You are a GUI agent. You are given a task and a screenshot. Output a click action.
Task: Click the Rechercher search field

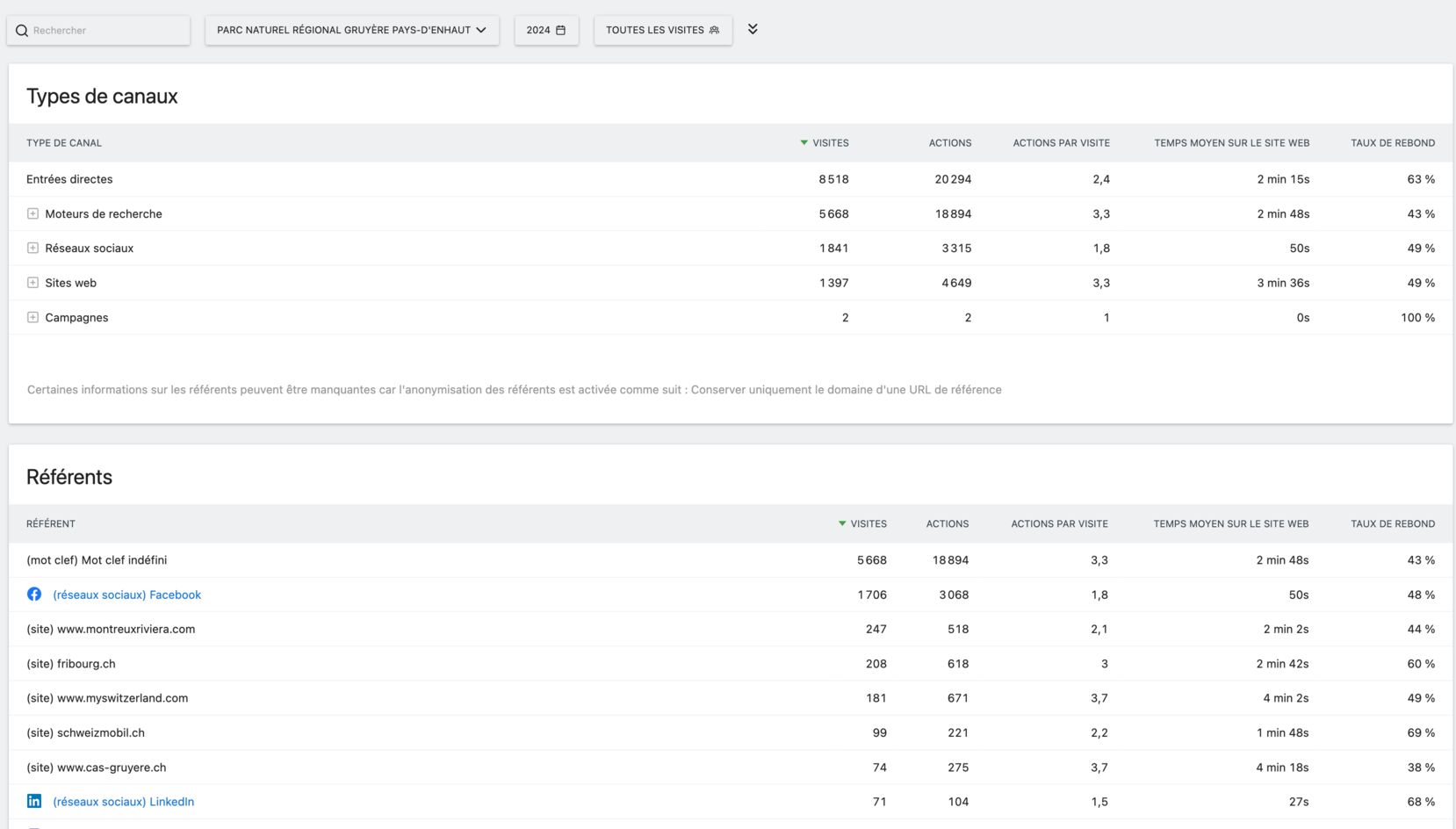point(105,31)
